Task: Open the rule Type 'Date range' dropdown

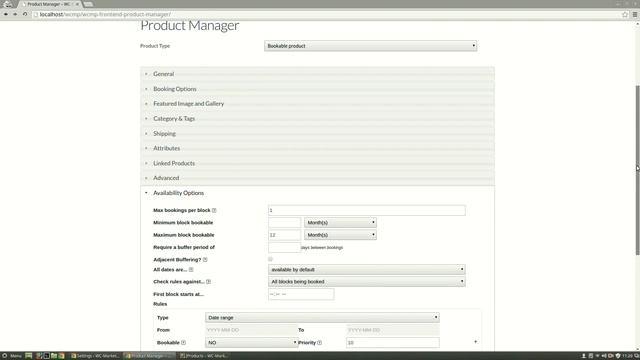Action: [x=322, y=318]
